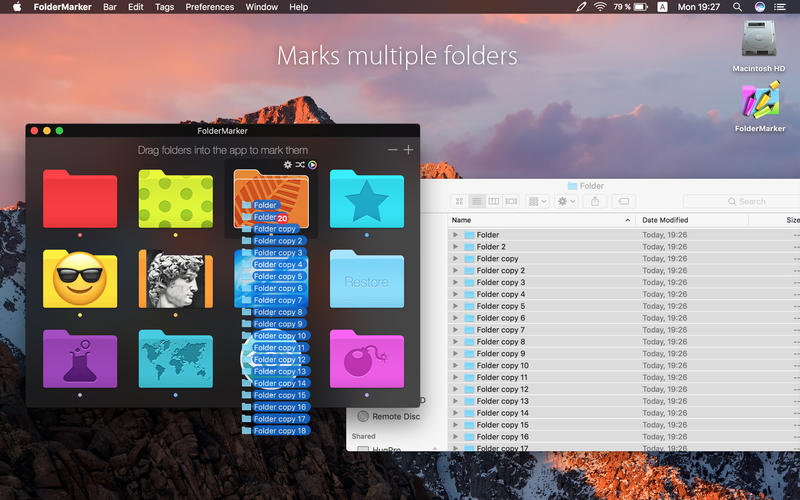The image size is (800, 500).
Task: Expand the "Folder copy 6" disclosure triangle
Action: (x=455, y=318)
